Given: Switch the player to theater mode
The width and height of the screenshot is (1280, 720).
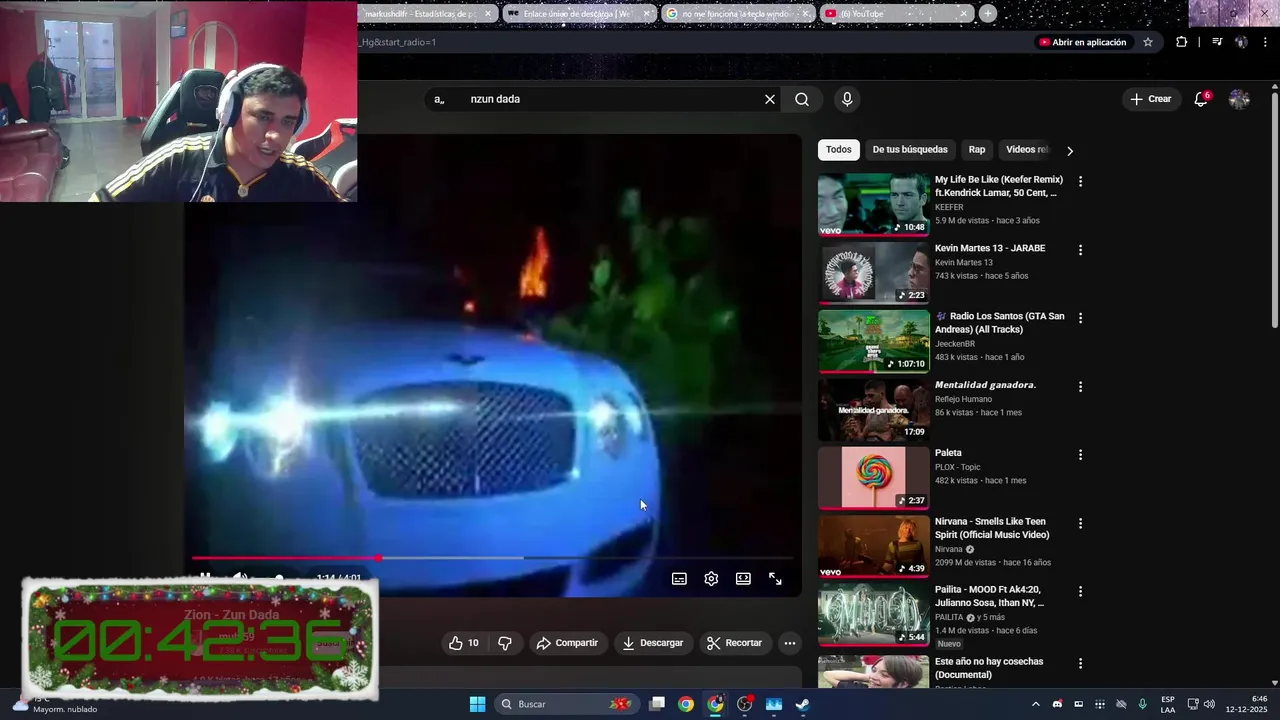Looking at the screenshot, I should [x=743, y=579].
